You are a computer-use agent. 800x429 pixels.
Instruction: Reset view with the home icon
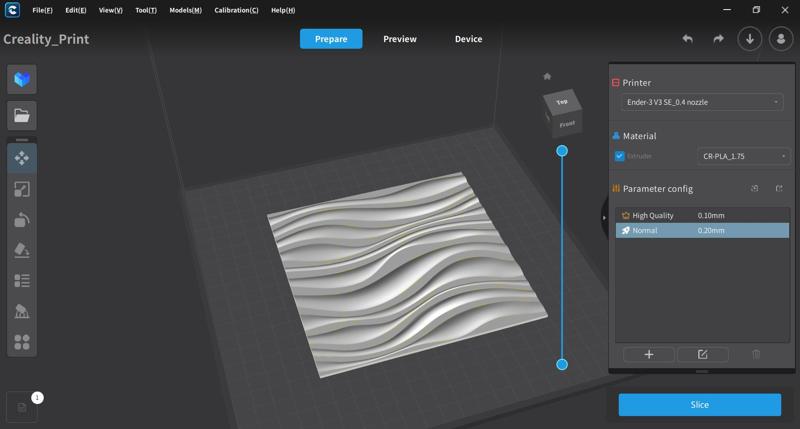[x=547, y=77]
